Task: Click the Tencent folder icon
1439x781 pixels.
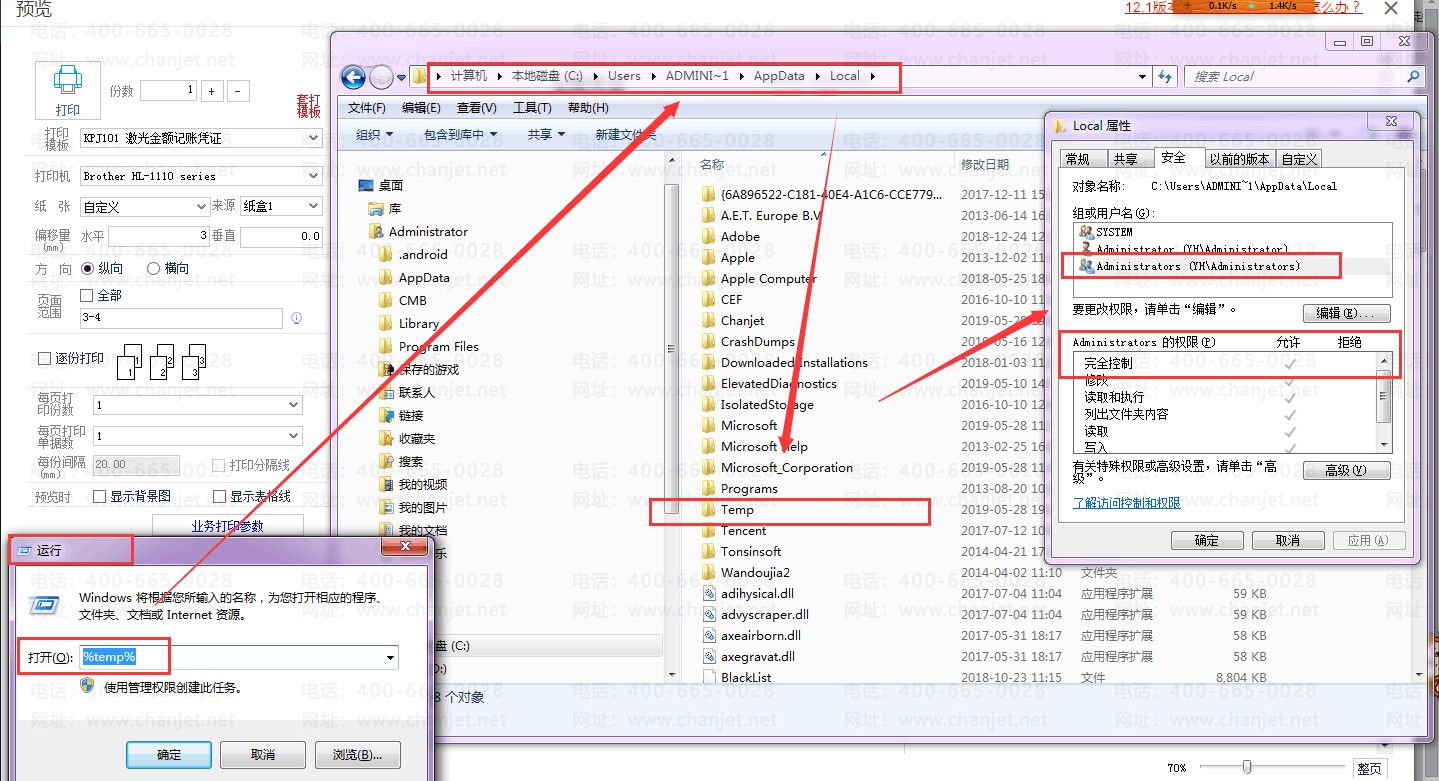Action: [x=708, y=531]
